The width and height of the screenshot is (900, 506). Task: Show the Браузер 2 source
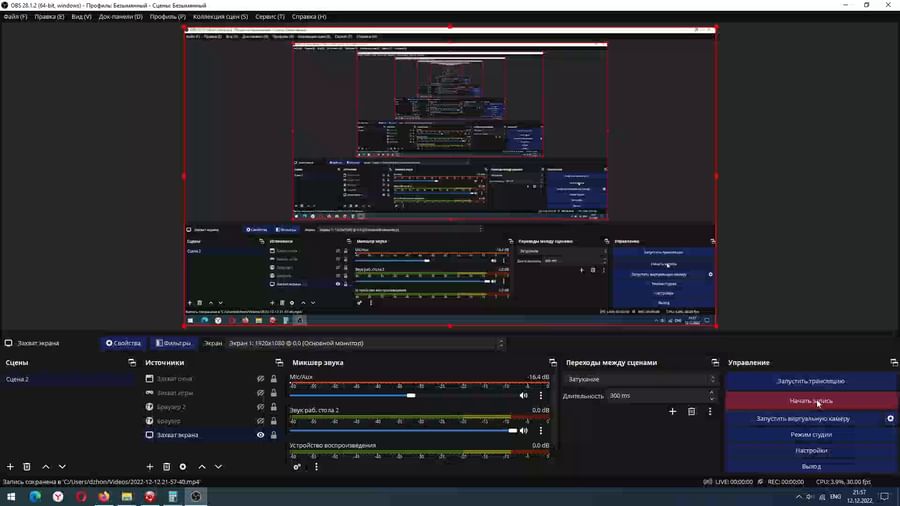[261, 407]
